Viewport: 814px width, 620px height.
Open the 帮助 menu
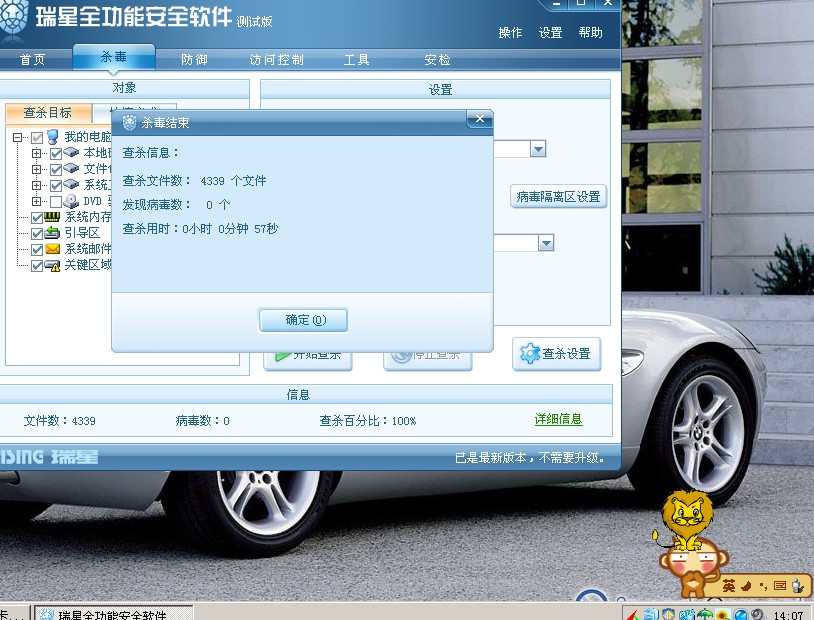[x=591, y=33]
